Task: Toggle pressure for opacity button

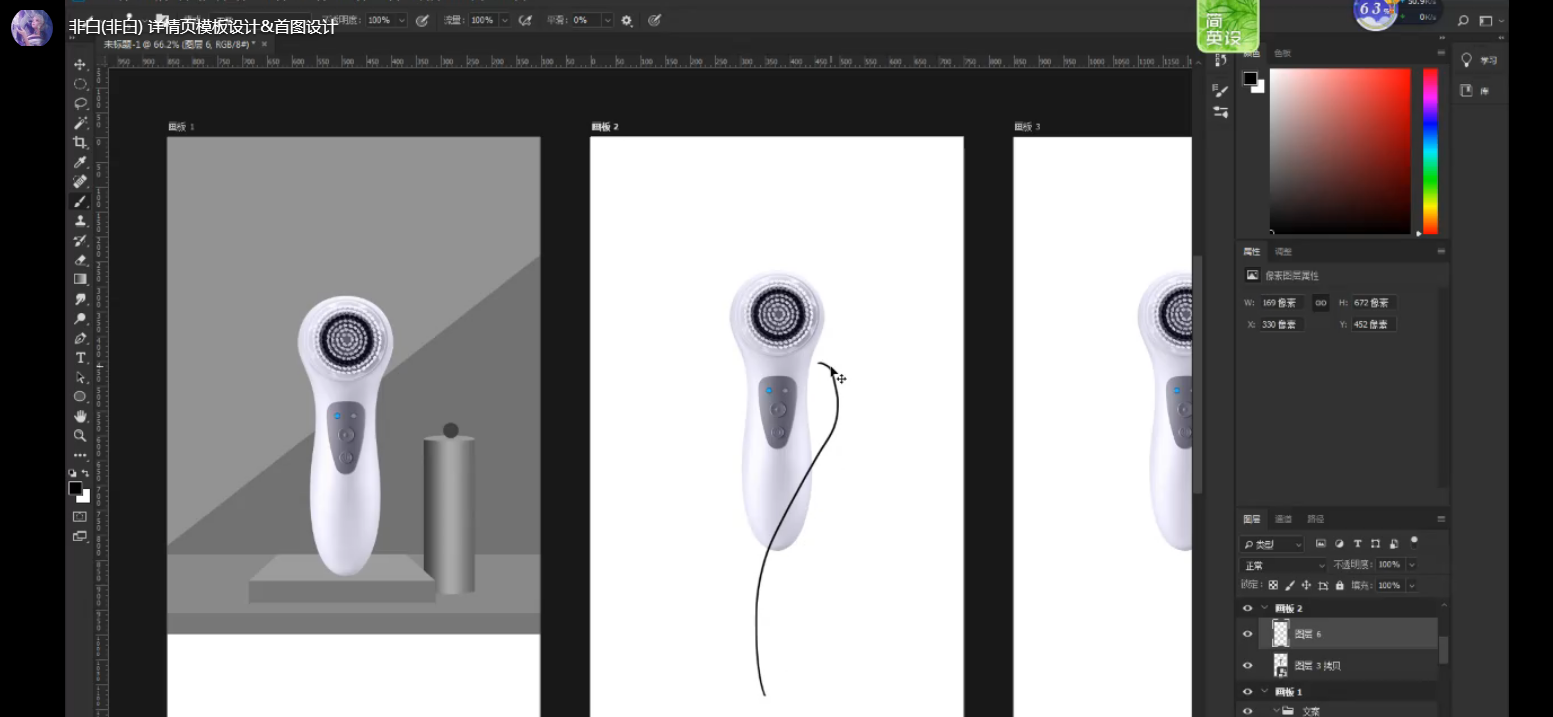Action: pos(422,20)
